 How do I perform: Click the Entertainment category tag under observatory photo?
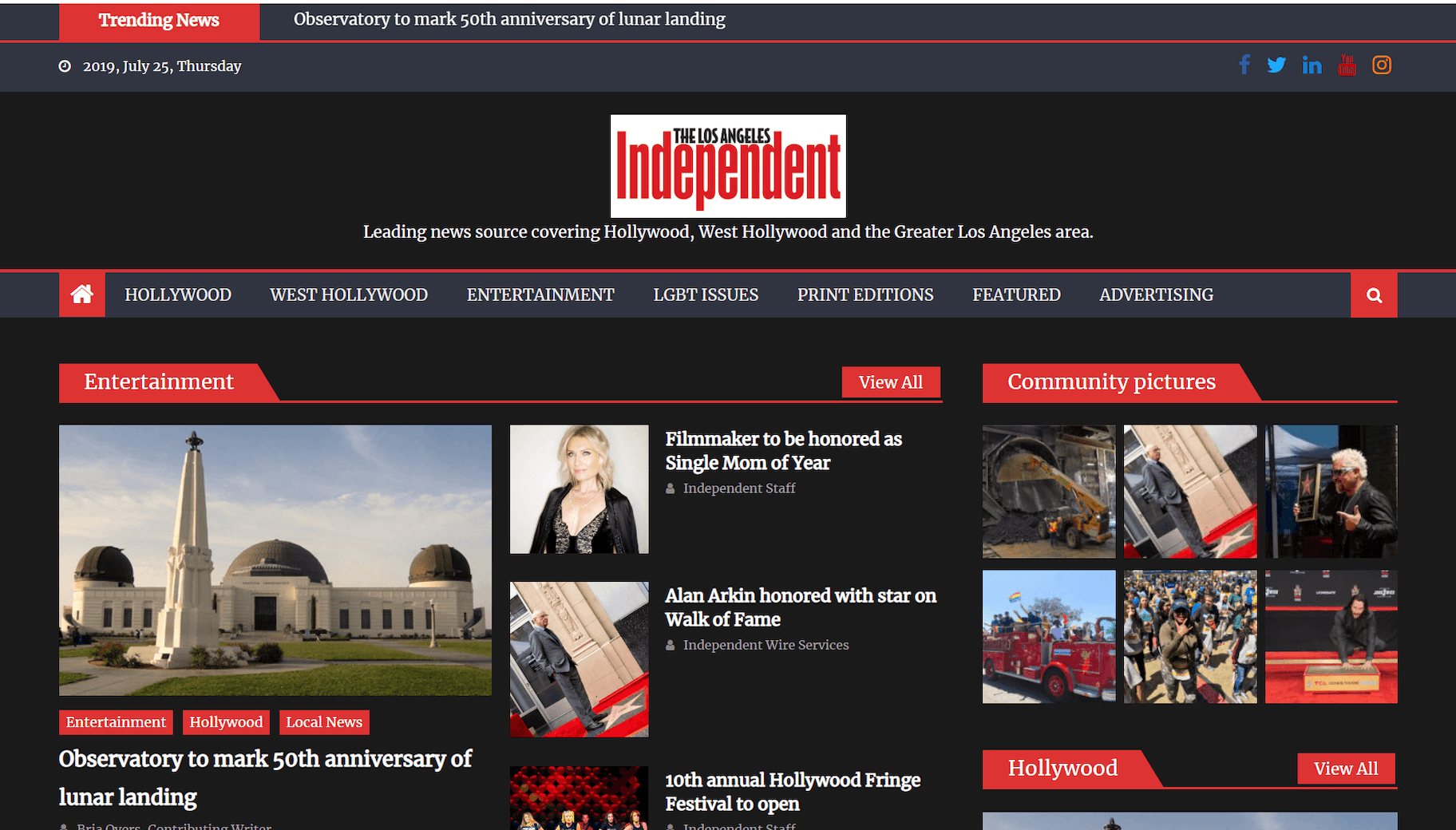coord(116,722)
